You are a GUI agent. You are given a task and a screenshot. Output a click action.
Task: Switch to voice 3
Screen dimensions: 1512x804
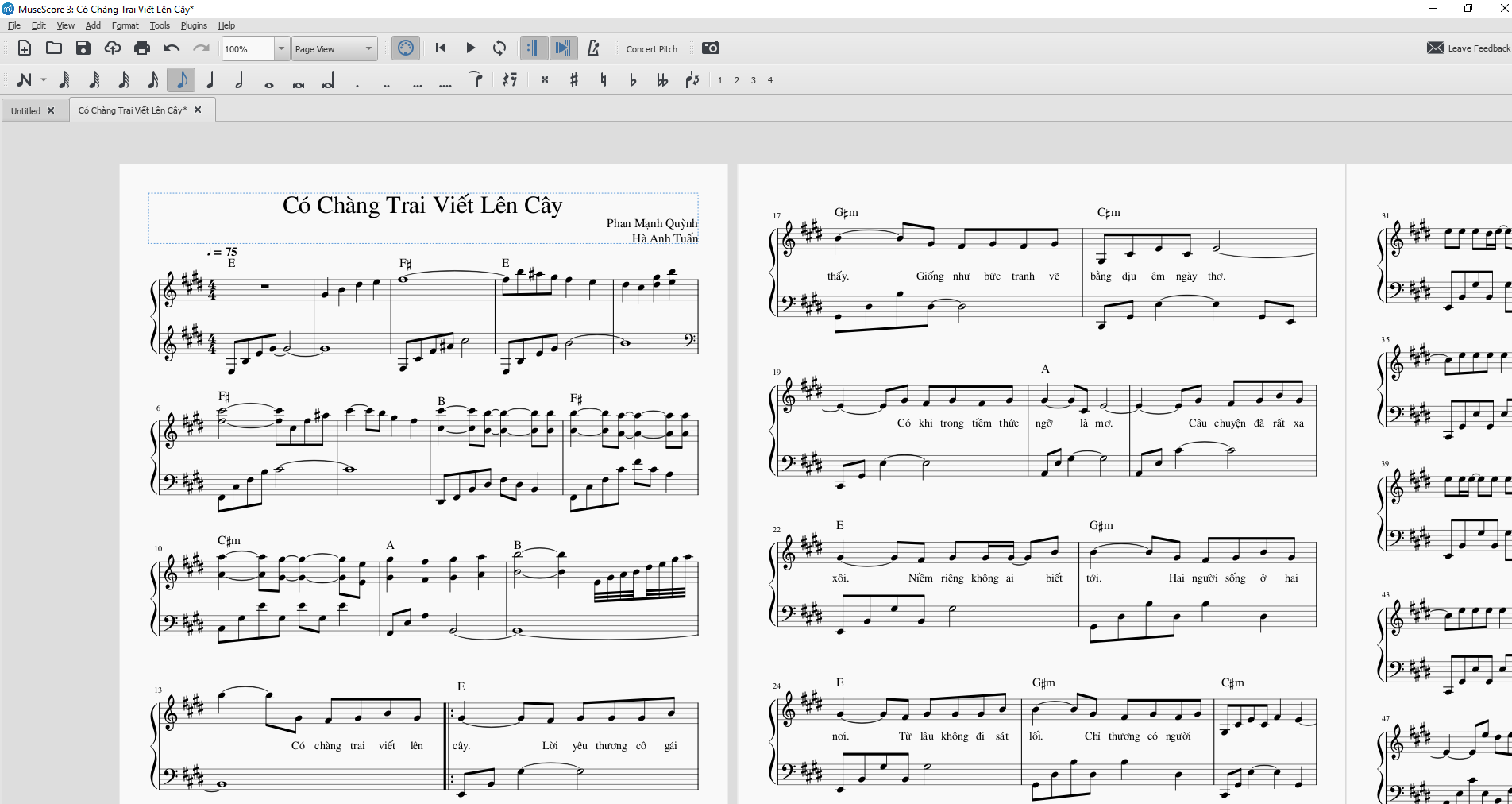tap(754, 80)
